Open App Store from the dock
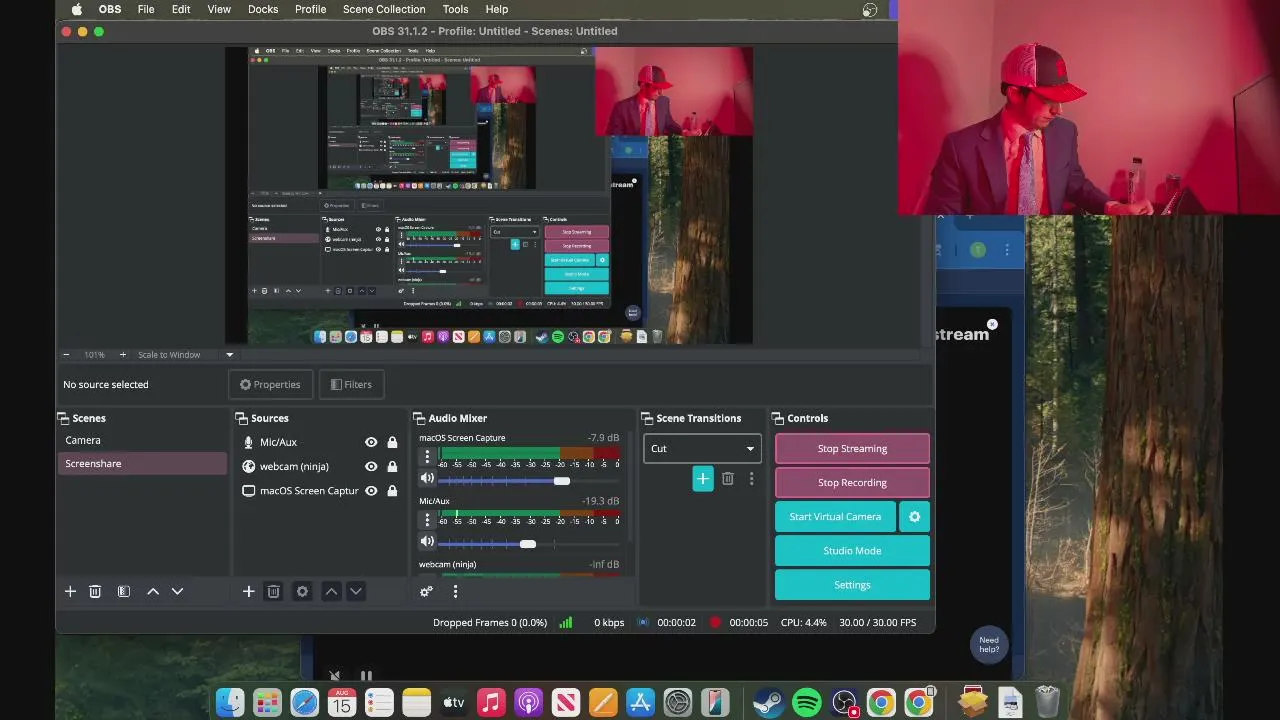The width and height of the screenshot is (1280, 720). tap(640, 702)
